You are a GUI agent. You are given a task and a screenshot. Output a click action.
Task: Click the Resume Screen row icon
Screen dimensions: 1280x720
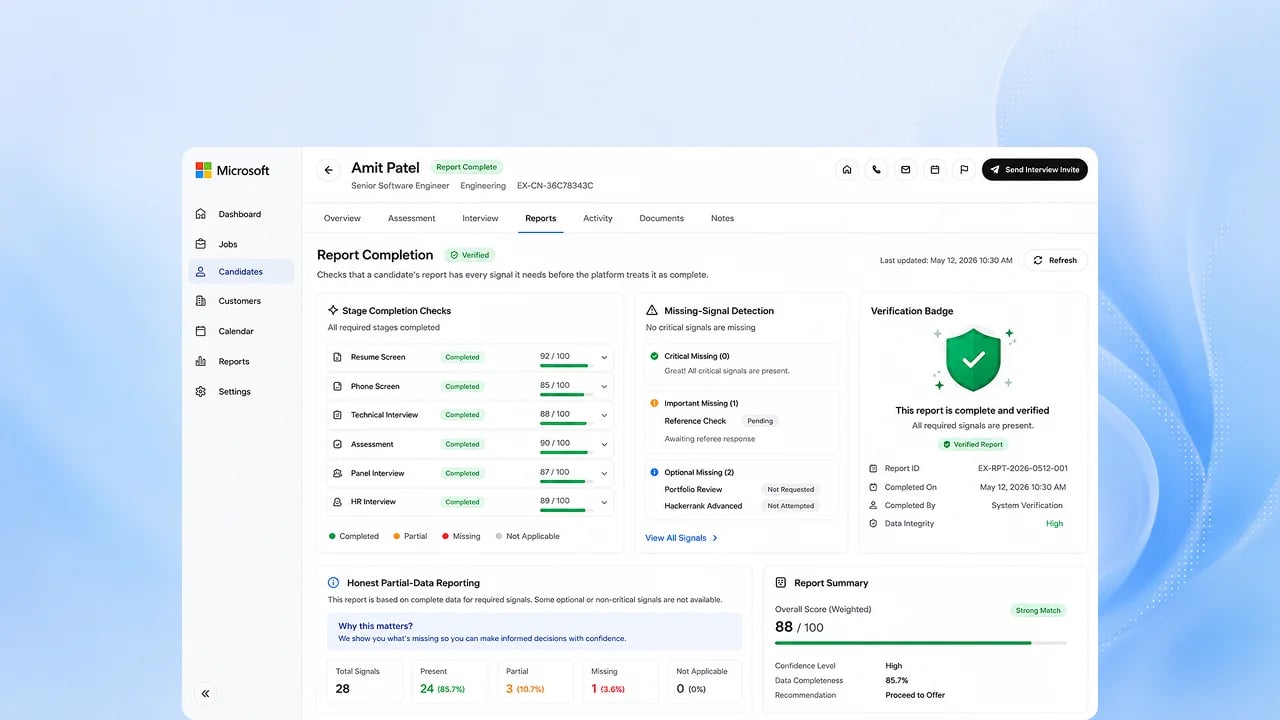338,357
